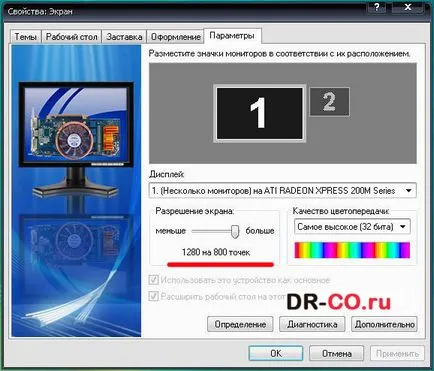
Task: Open the Рабочий стол tab
Action: tap(71, 37)
